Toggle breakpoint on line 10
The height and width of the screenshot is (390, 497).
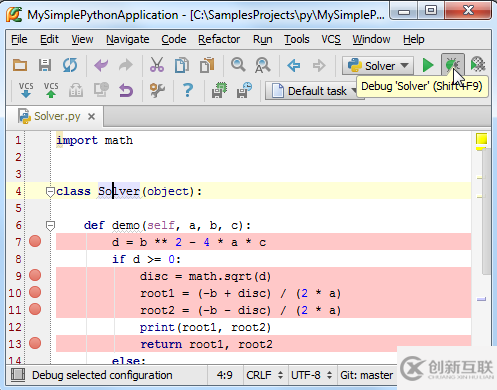(x=35, y=292)
